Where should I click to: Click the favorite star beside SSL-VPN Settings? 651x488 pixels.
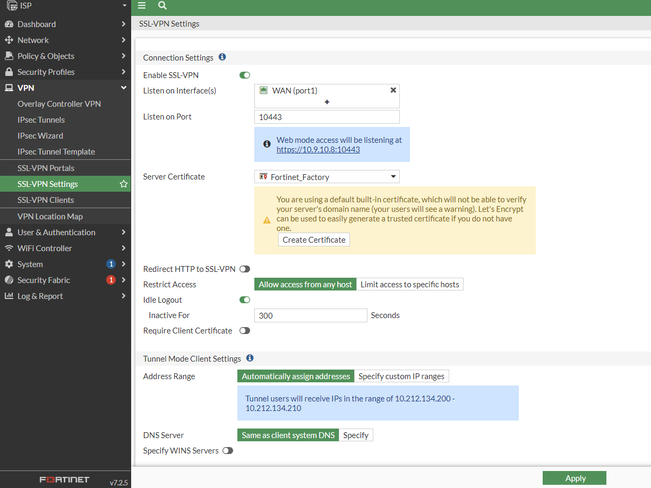[x=123, y=184]
